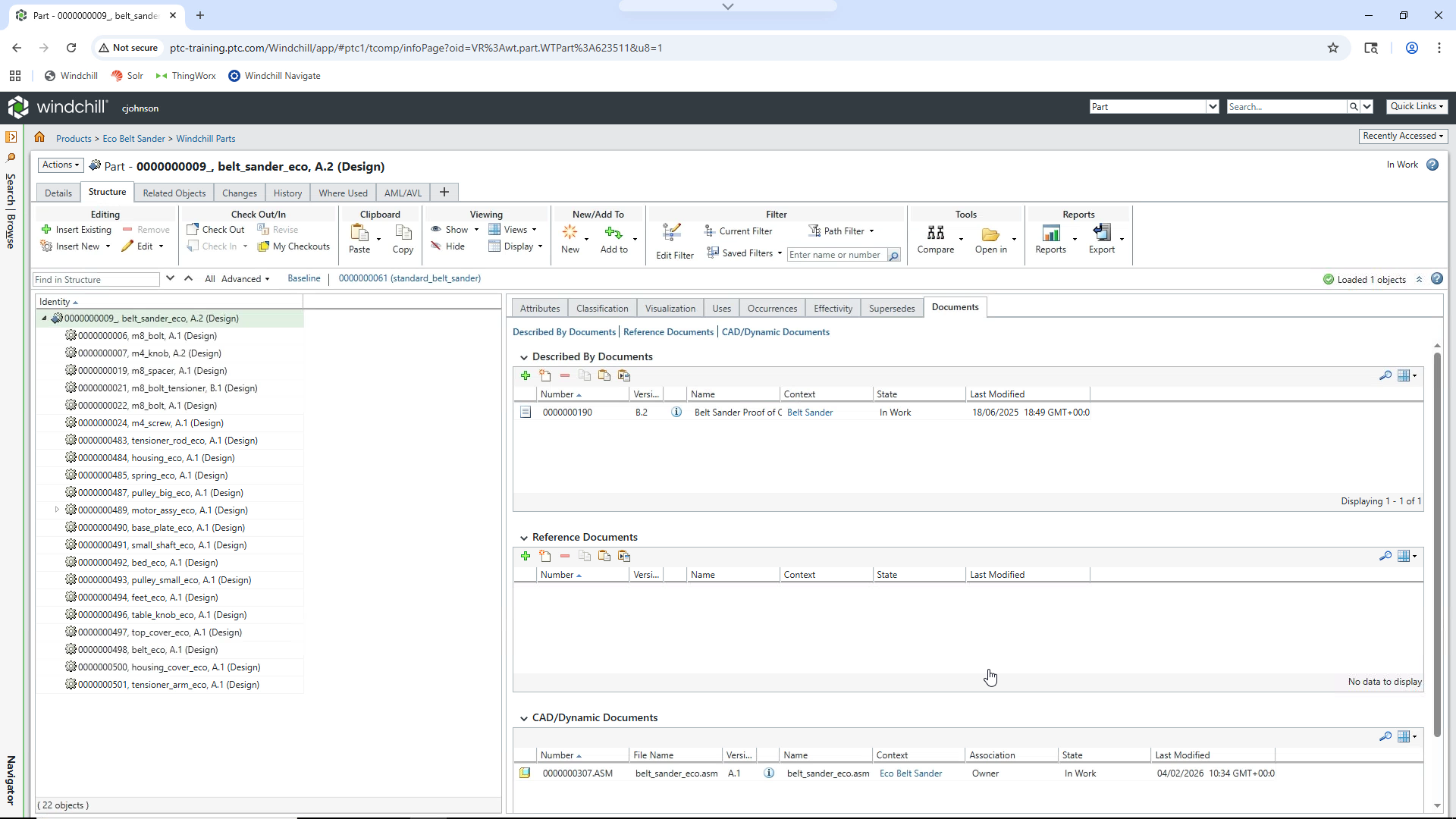Click the Find in Structure field
This screenshot has height=819, width=1456.
tap(96, 280)
